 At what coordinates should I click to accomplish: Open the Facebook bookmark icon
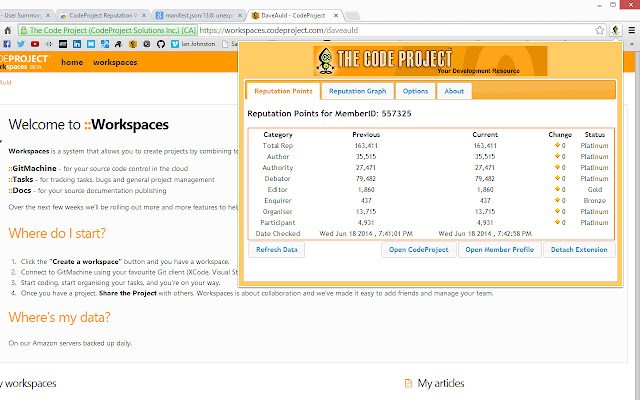pos(7,44)
